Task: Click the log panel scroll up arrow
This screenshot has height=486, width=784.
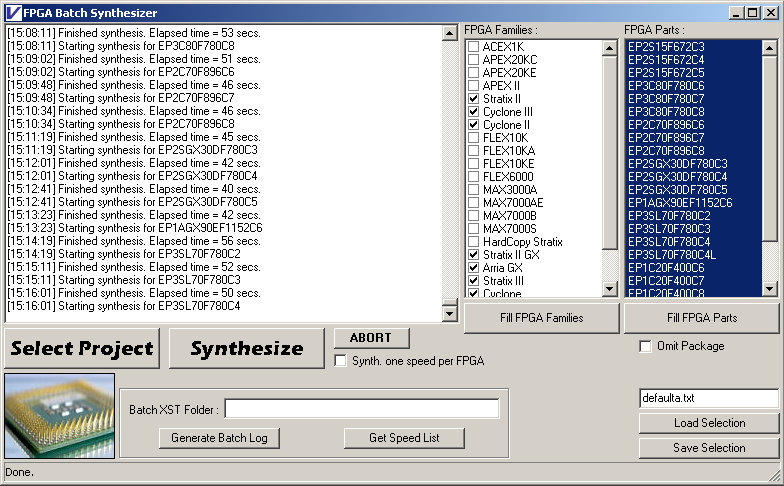Action: [450, 34]
